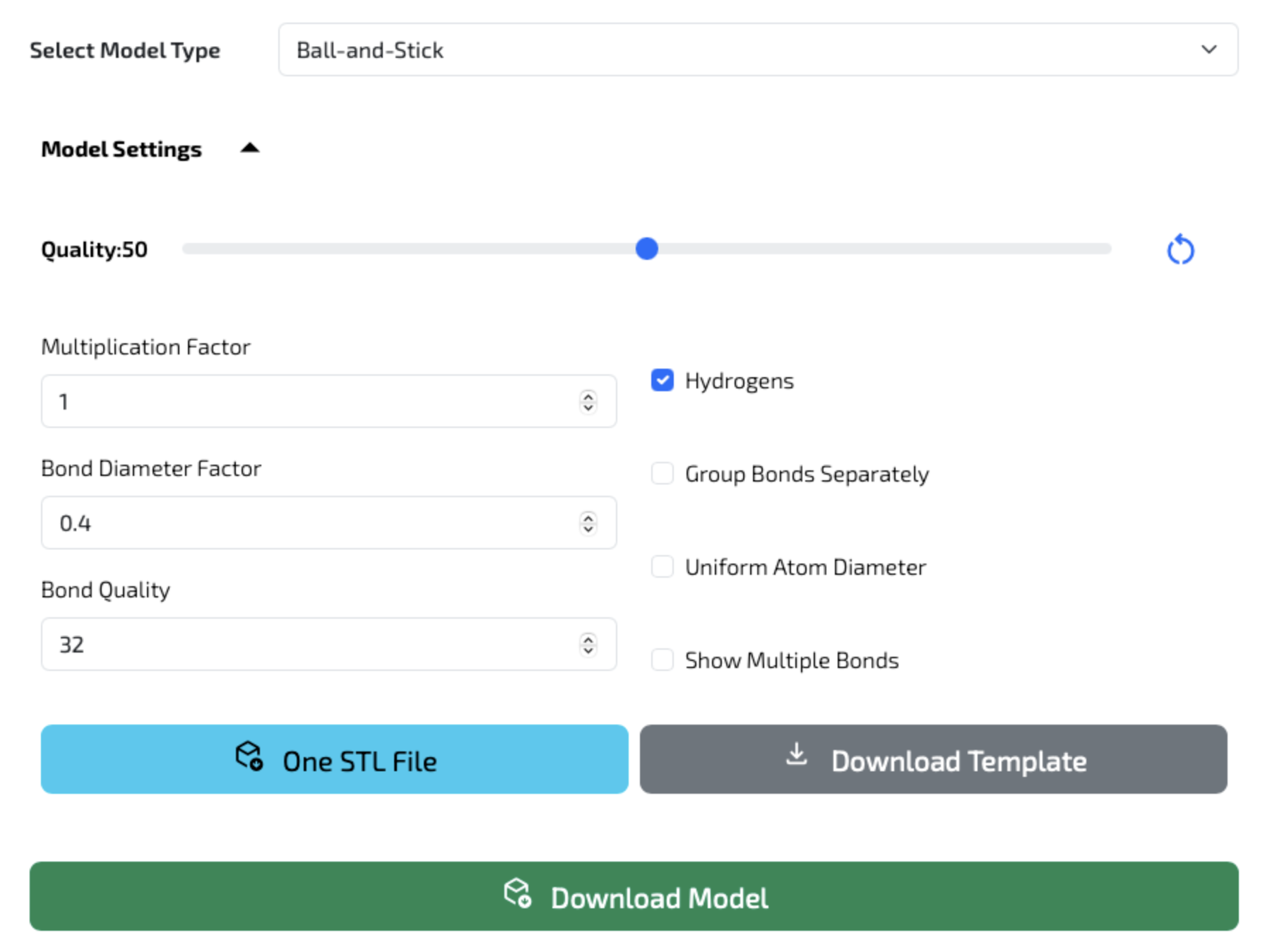
Task: Click the cube icon in Download Model
Action: pos(518,893)
